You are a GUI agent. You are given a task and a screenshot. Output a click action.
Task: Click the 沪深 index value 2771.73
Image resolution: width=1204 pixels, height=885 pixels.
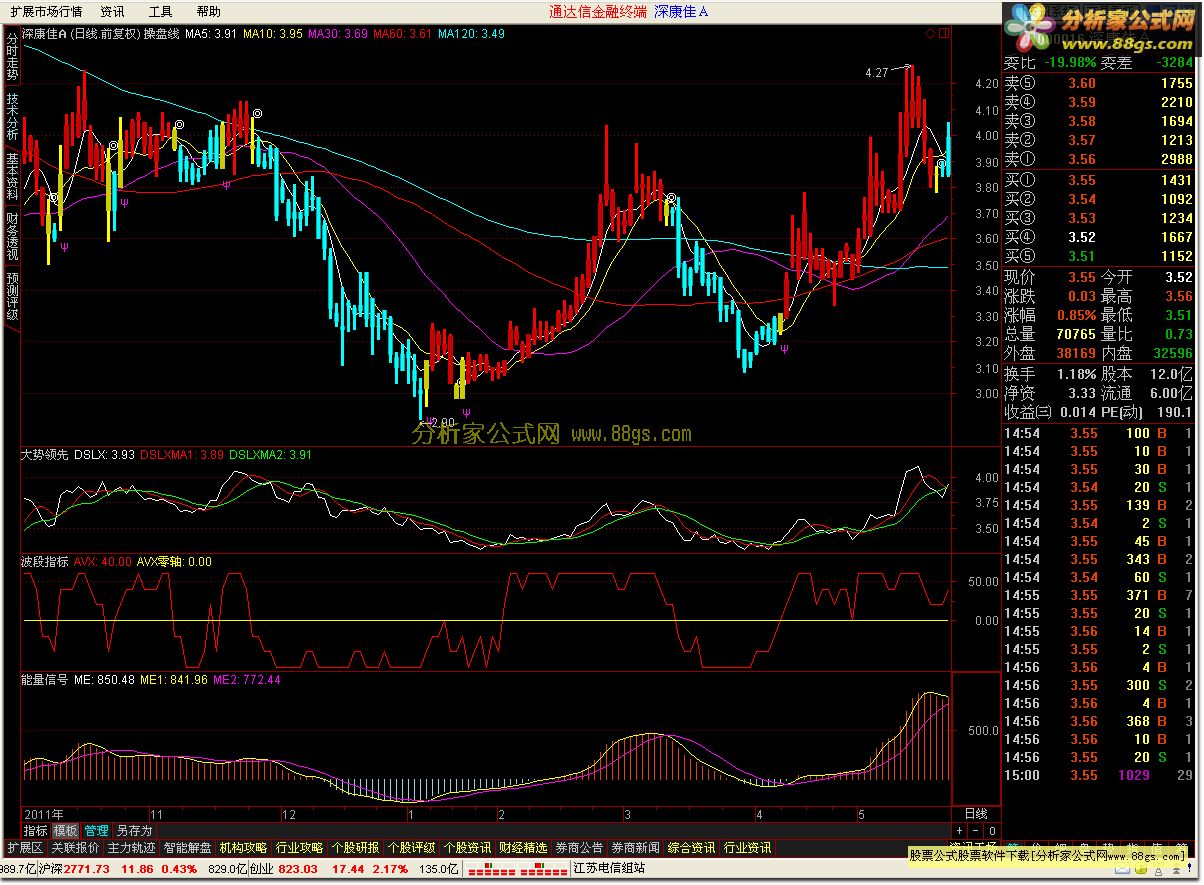(87, 869)
